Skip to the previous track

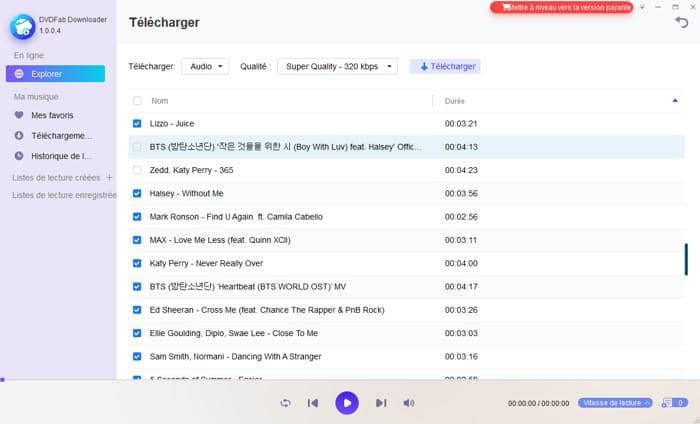point(313,403)
